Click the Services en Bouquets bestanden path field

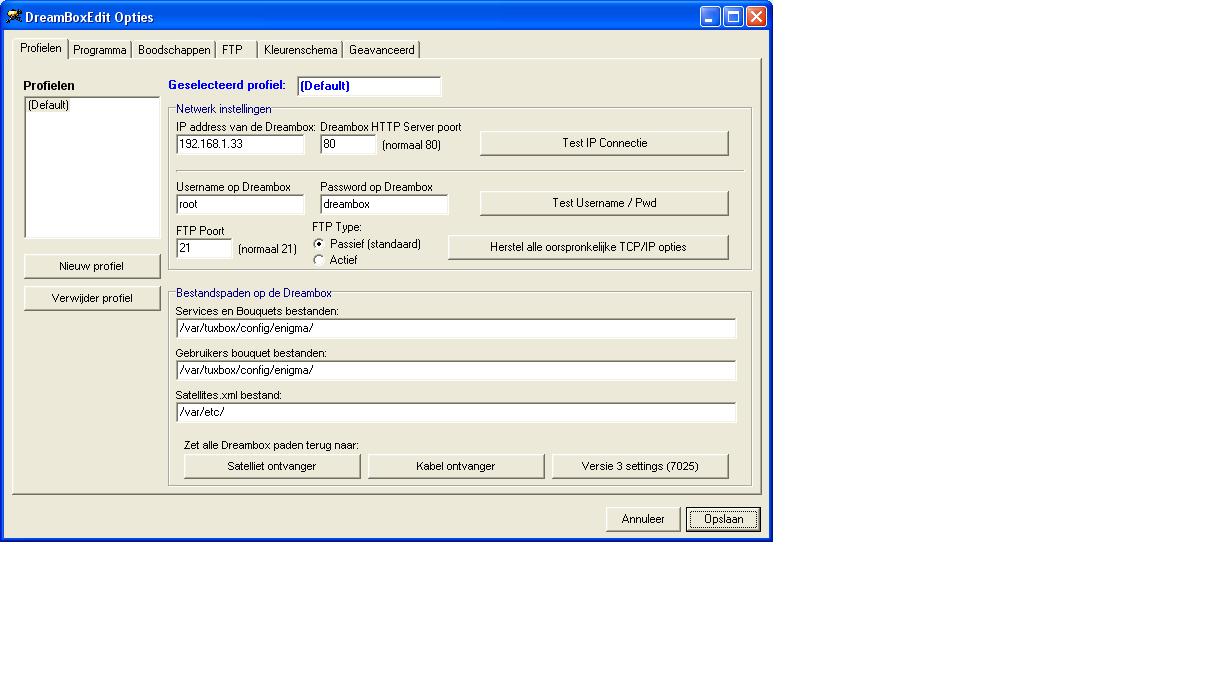pyautogui.click(x=456, y=328)
